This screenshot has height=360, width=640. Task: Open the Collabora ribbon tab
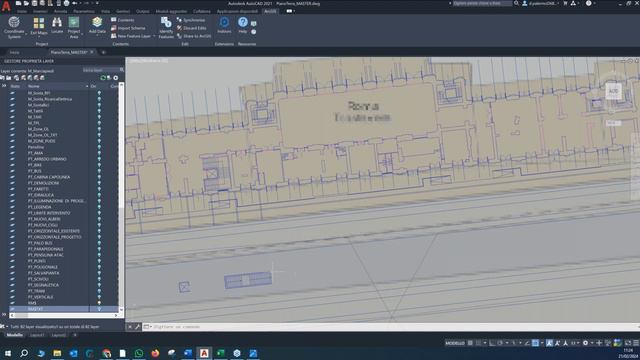coord(202,11)
